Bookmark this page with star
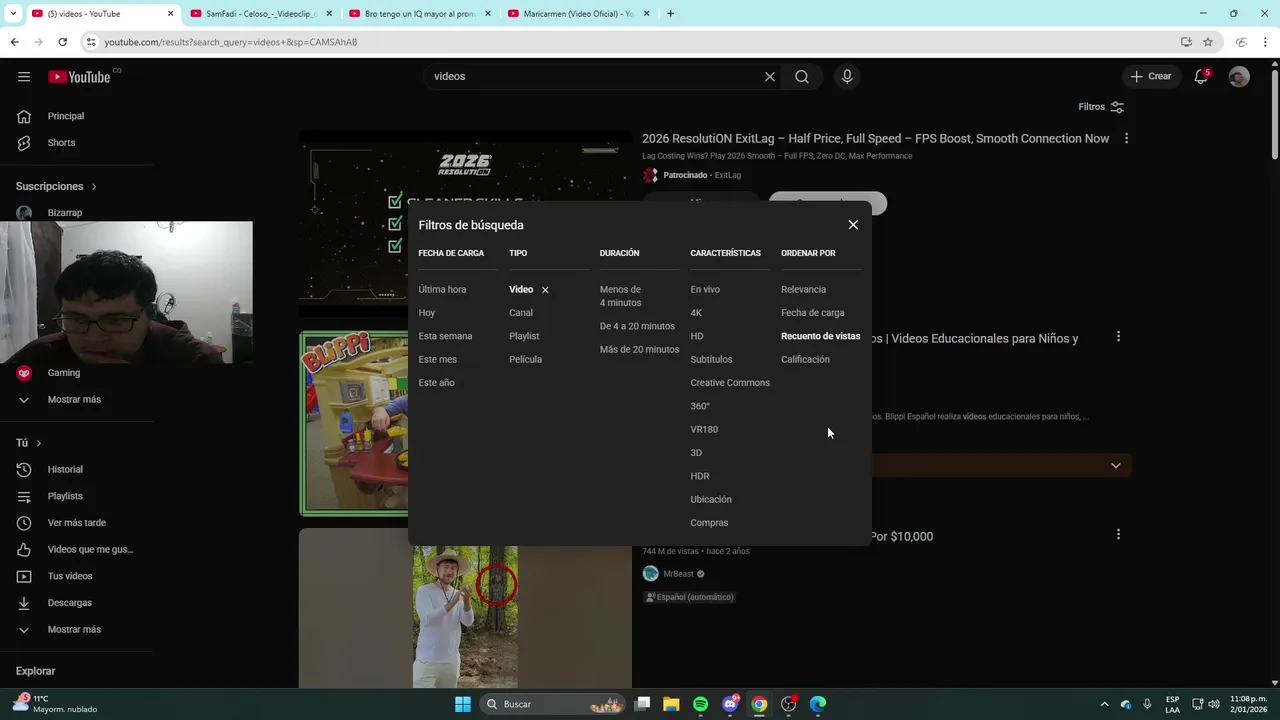Viewport: 1280px width, 720px height. coord(1208,42)
